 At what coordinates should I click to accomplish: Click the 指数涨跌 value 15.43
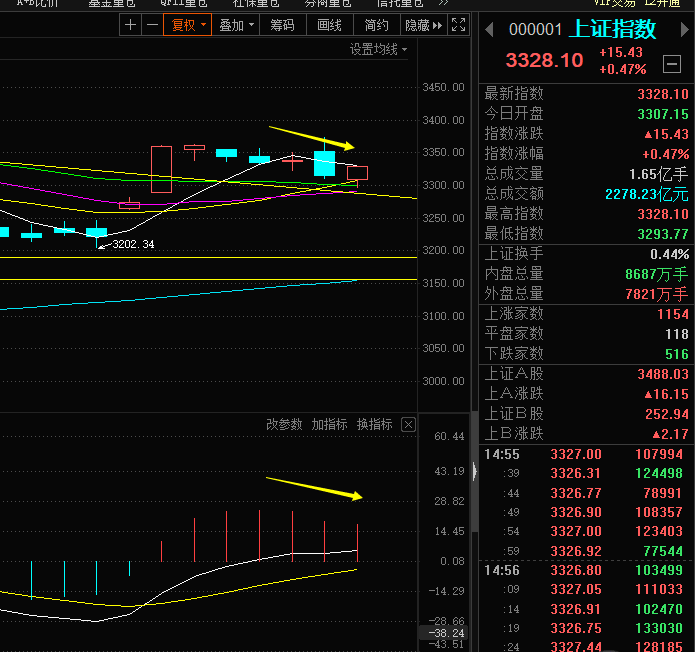pos(667,134)
